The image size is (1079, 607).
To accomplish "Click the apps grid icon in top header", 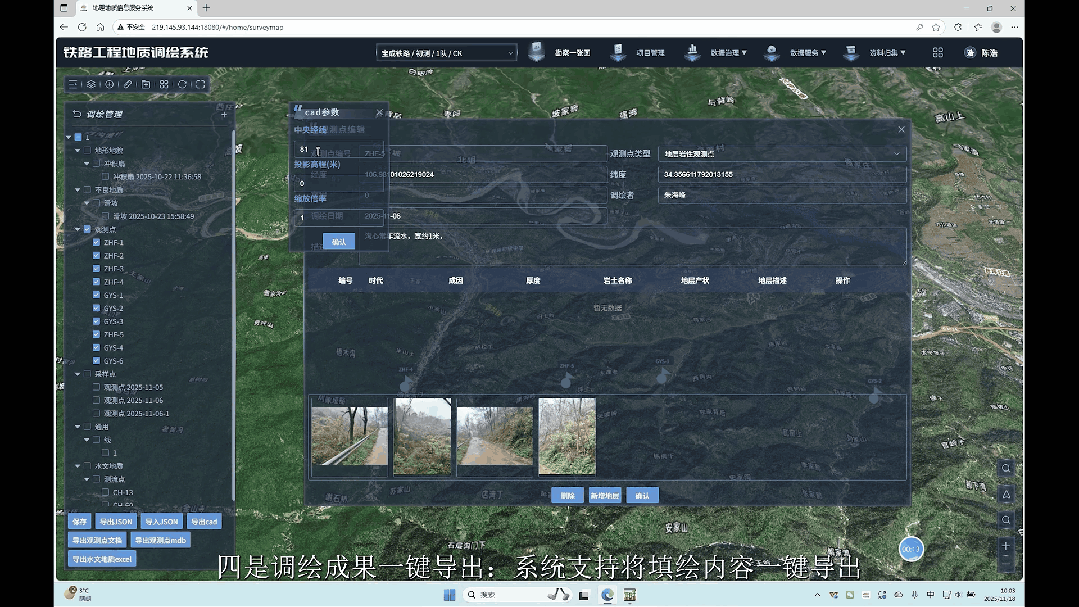I will tap(937, 52).
